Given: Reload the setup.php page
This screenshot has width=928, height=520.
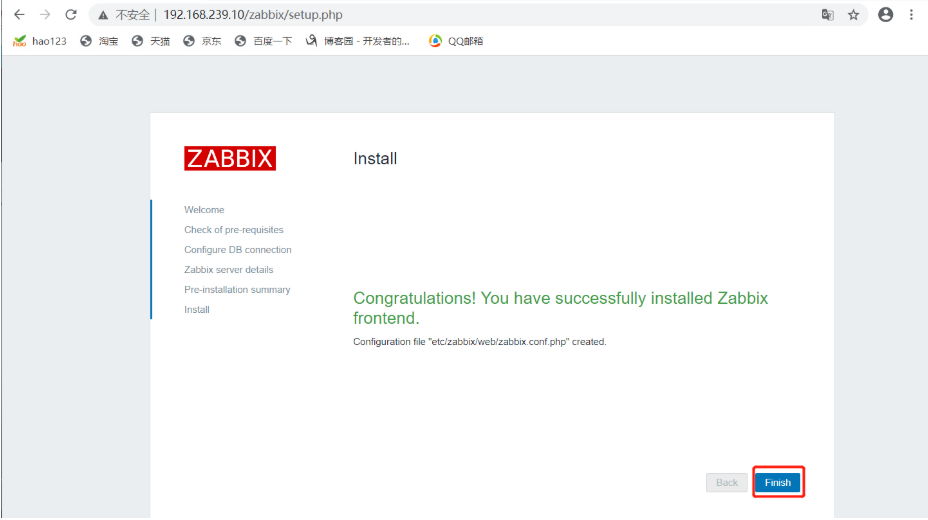Looking at the screenshot, I should (x=71, y=15).
